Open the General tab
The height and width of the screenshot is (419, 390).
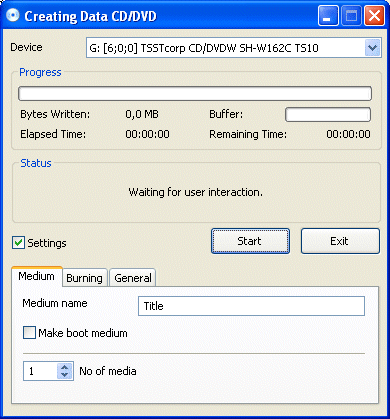(133, 278)
